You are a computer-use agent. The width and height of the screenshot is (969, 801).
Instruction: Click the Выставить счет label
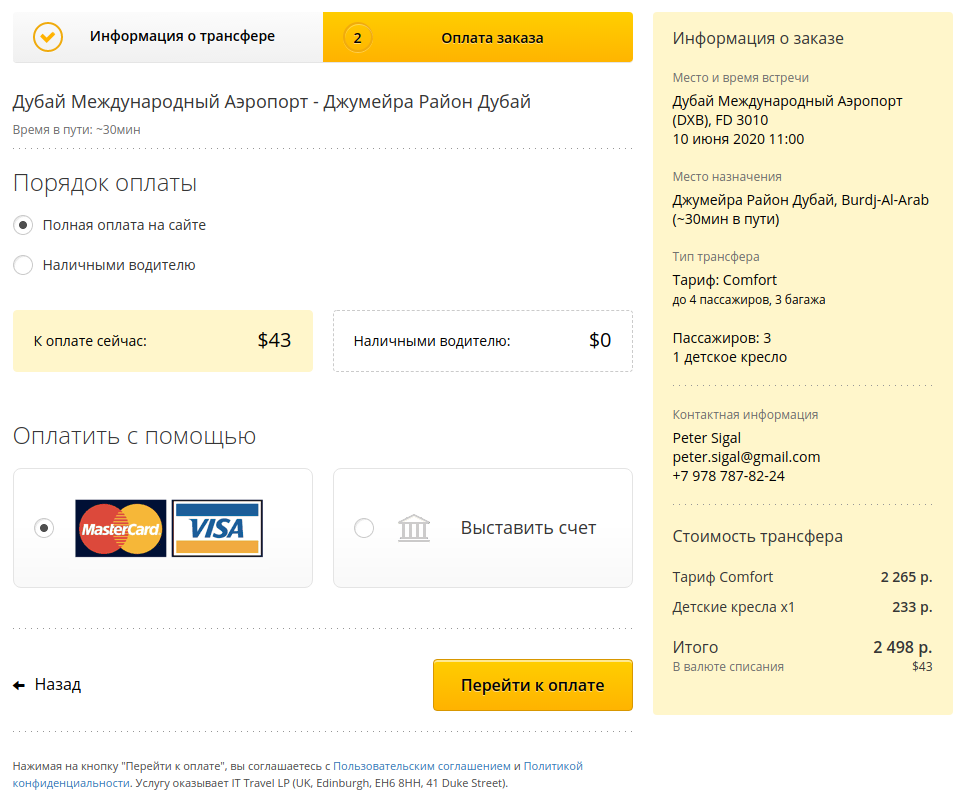click(528, 527)
